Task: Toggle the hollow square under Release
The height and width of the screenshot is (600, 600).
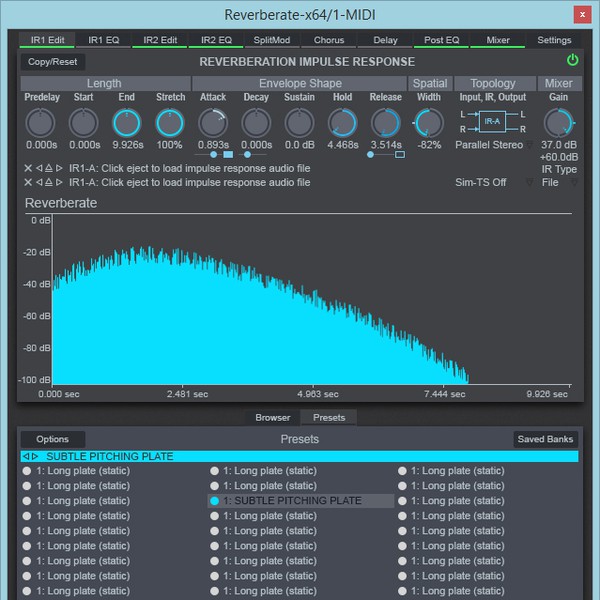Action: 400,155
